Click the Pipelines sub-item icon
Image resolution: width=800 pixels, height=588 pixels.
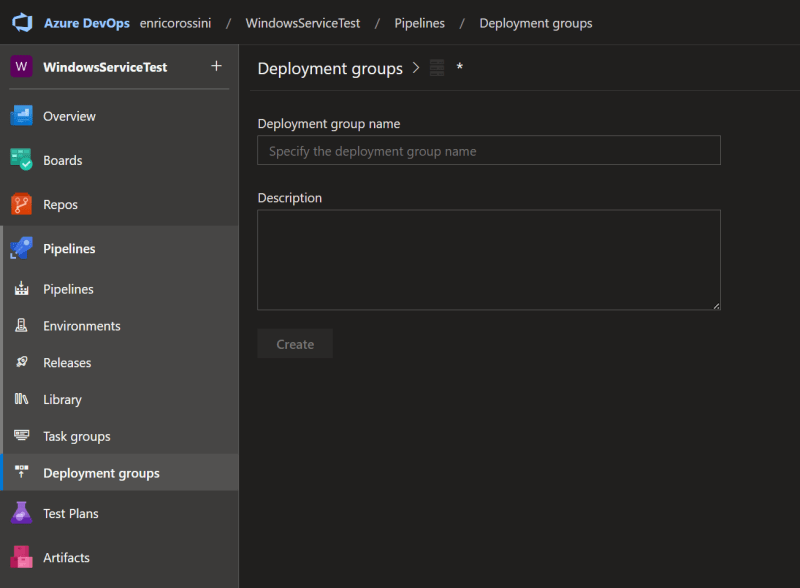(x=21, y=289)
